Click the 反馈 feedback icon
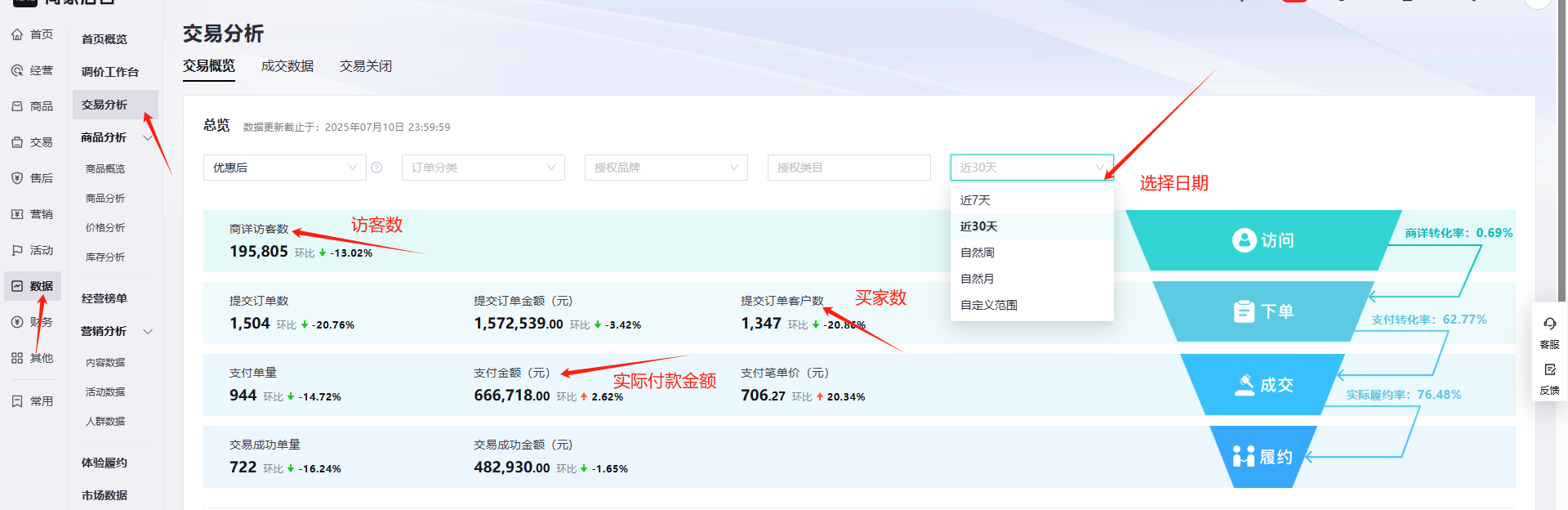The height and width of the screenshot is (510, 1568). click(x=1549, y=370)
